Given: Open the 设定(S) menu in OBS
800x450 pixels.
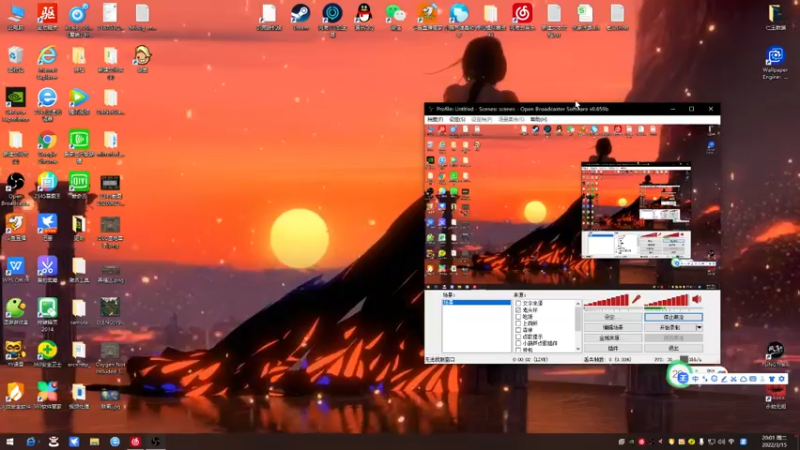Looking at the screenshot, I should coord(457,119).
